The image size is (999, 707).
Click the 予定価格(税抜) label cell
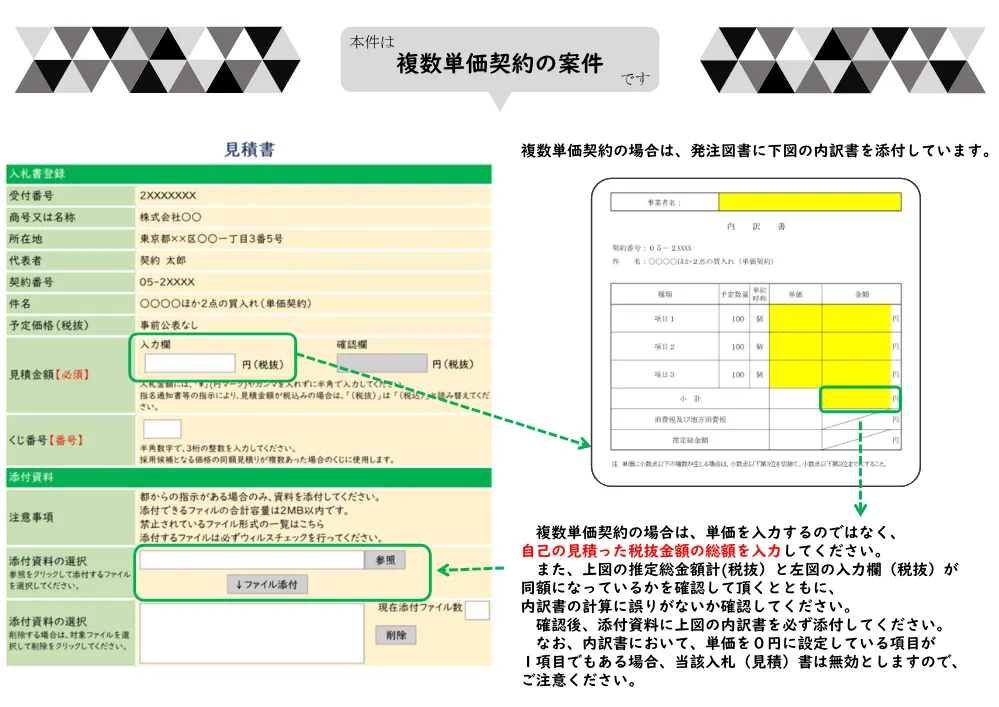point(71,325)
